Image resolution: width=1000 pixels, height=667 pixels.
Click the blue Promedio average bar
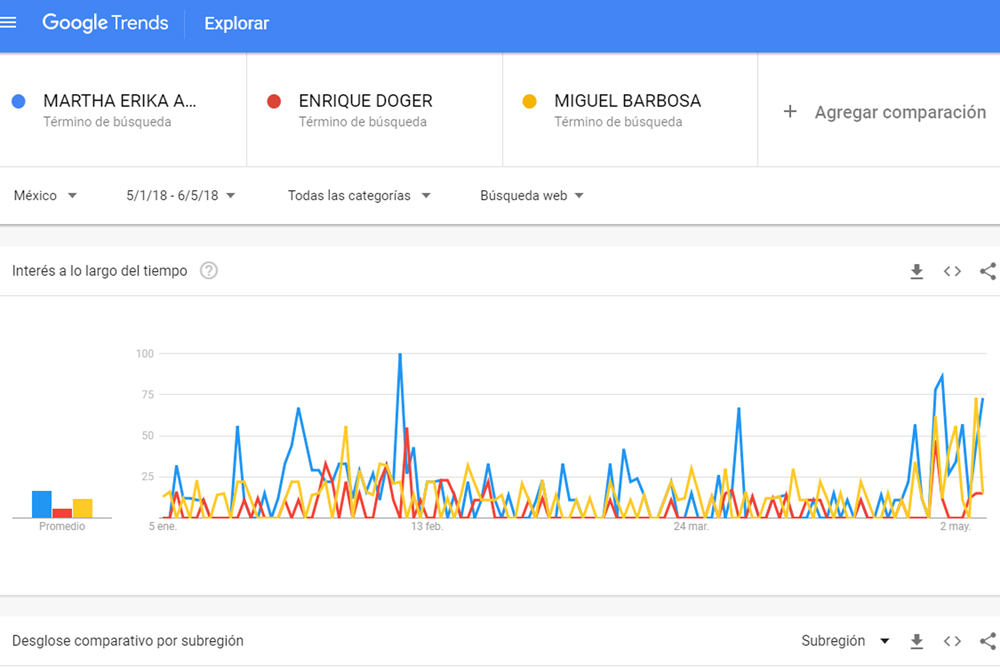pos(41,504)
